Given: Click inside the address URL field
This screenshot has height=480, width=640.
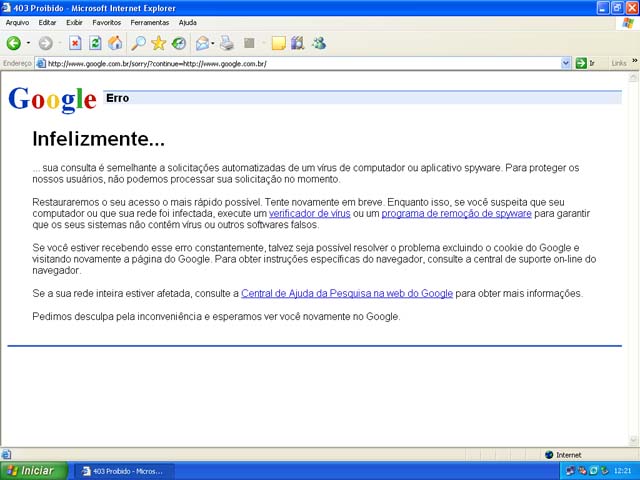Looking at the screenshot, I should click(304, 64).
